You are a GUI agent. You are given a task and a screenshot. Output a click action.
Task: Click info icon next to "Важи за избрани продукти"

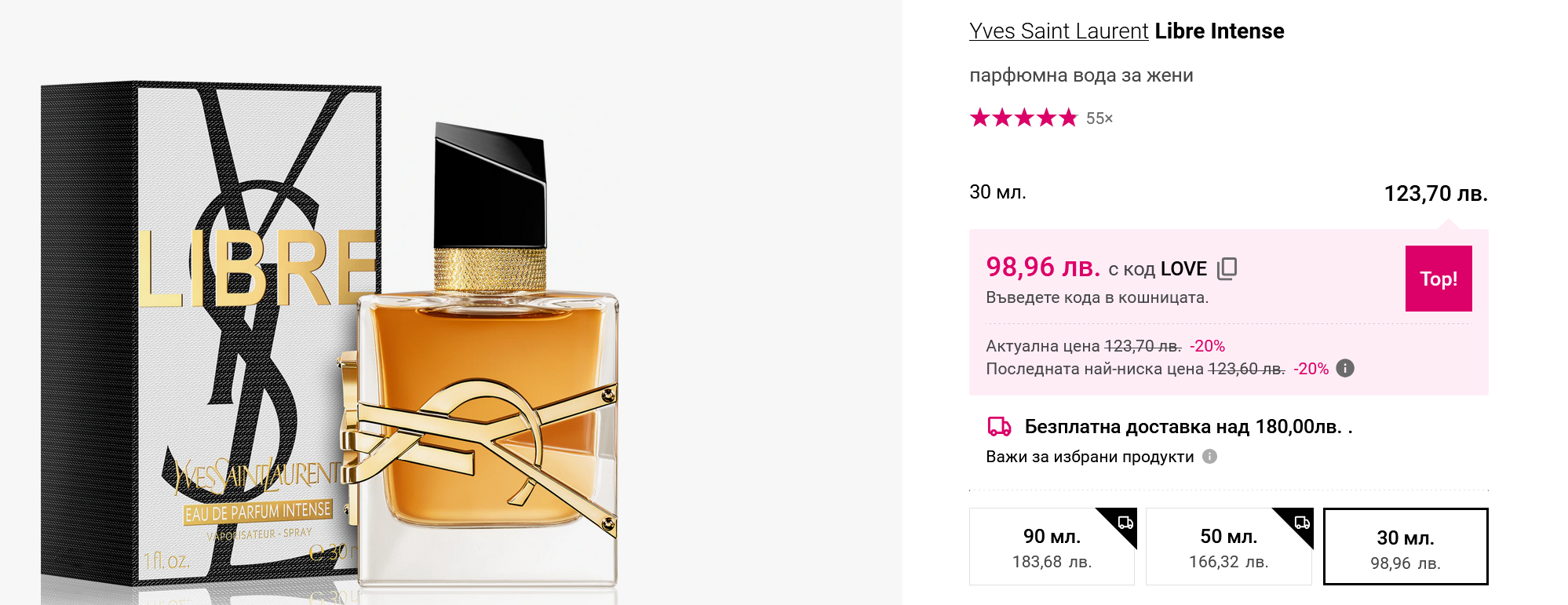1210,456
